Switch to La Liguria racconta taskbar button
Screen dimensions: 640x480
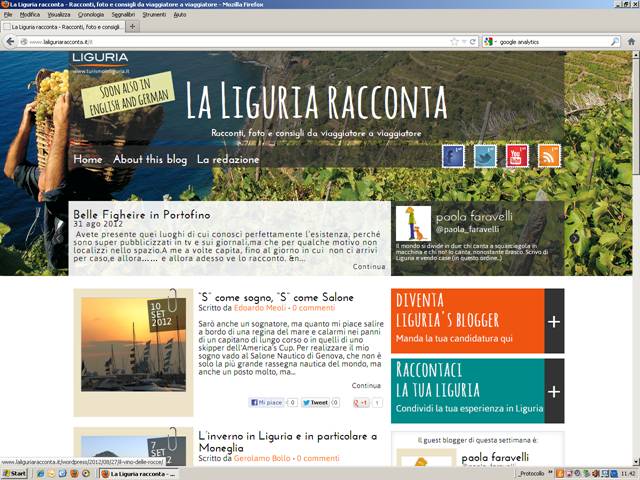tap(139, 474)
